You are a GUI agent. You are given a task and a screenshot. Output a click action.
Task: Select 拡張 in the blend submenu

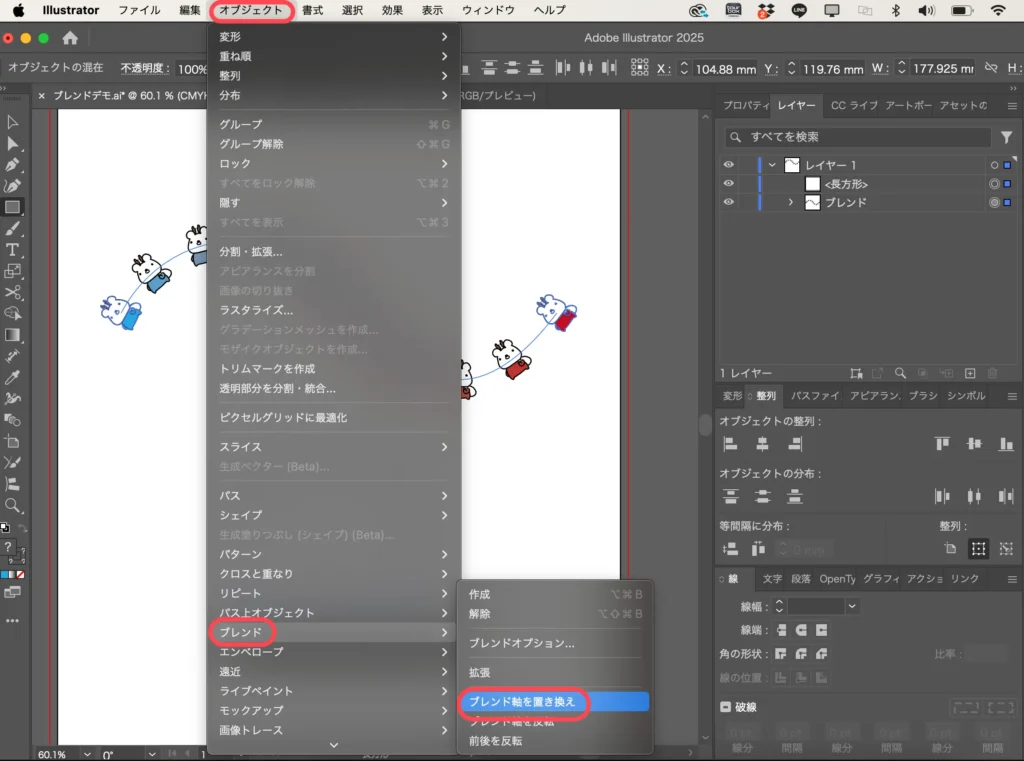coord(480,673)
